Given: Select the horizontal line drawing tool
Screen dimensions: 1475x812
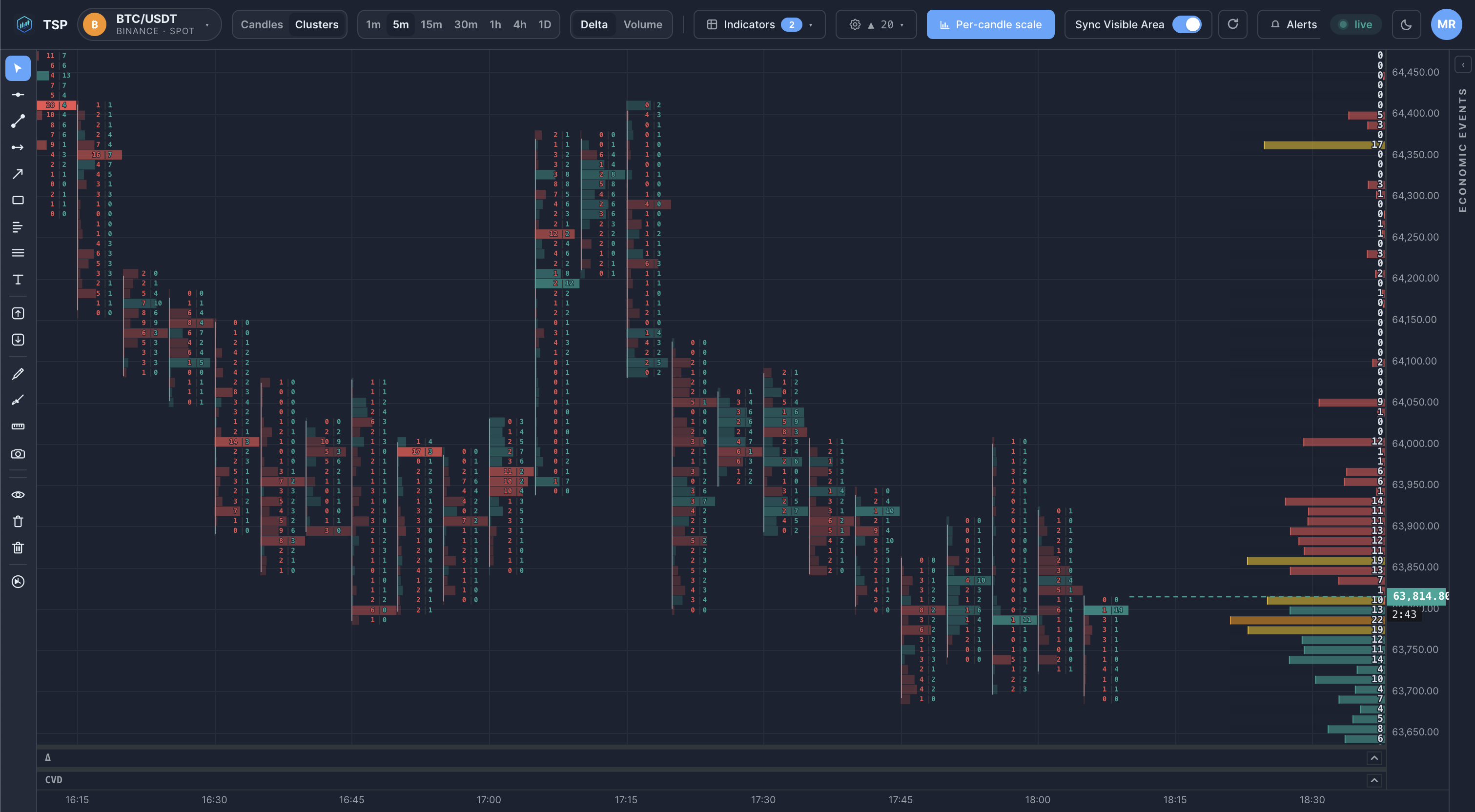Looking at the screenshot, I should coord(18,95).
